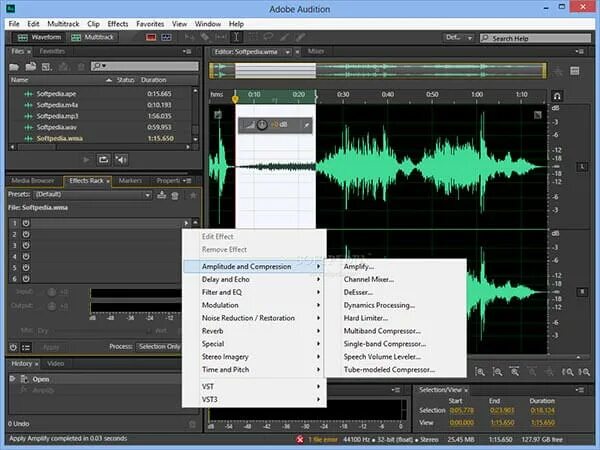This screenshot has width=600, height=450.
Task: Click the Import File icon in Files panel
Action: (31, 67)
